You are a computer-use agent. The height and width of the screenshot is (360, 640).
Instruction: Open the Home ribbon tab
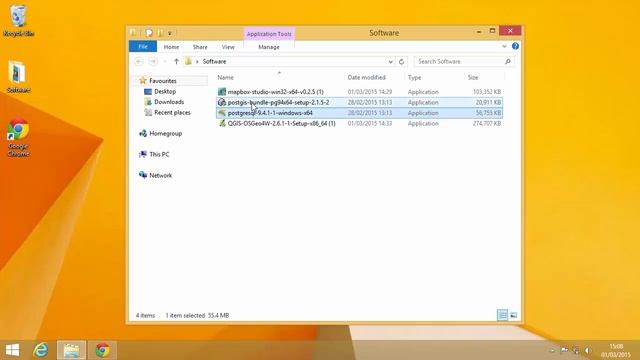click(x=171, y=47)
